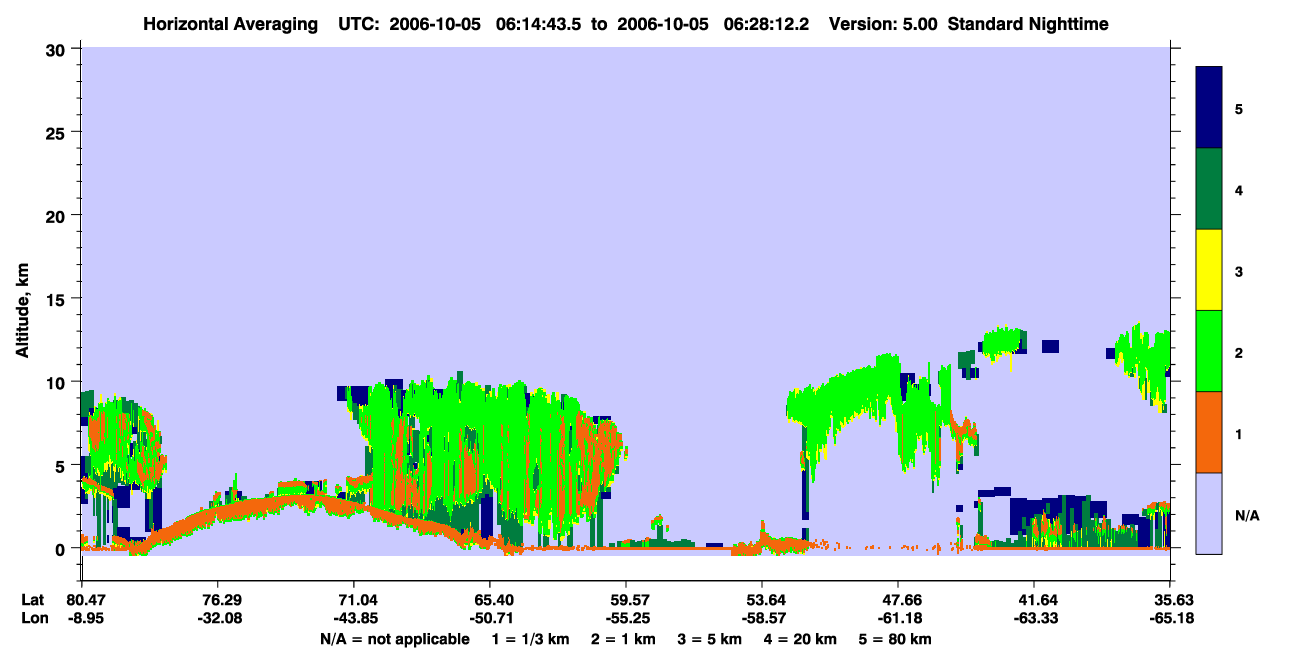
Task: Click the 'Lon' row label
Action: point(33,618)
